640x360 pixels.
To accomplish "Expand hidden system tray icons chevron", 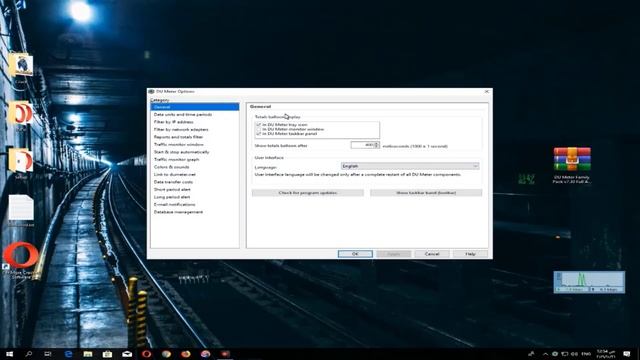I will pyautogui.click(x=545, y=354).
